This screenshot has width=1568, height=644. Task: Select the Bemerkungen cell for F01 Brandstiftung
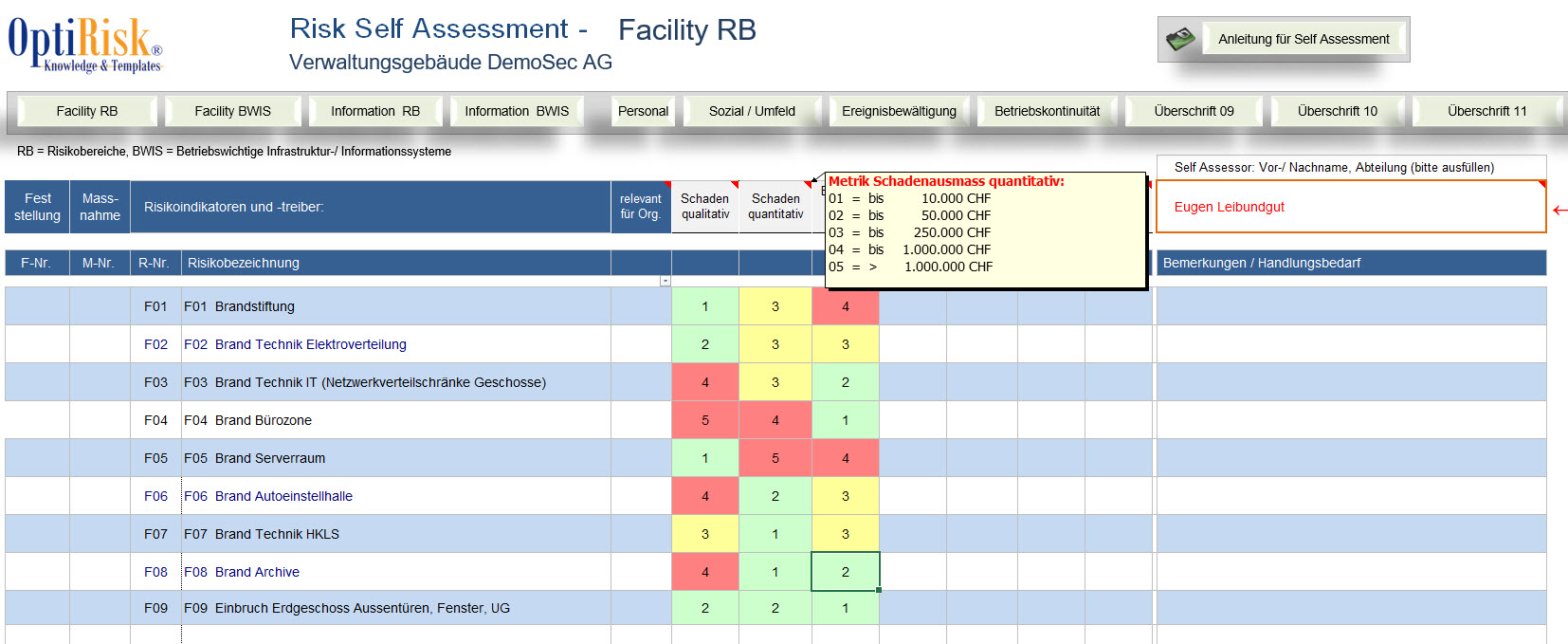pos(1350,306)
